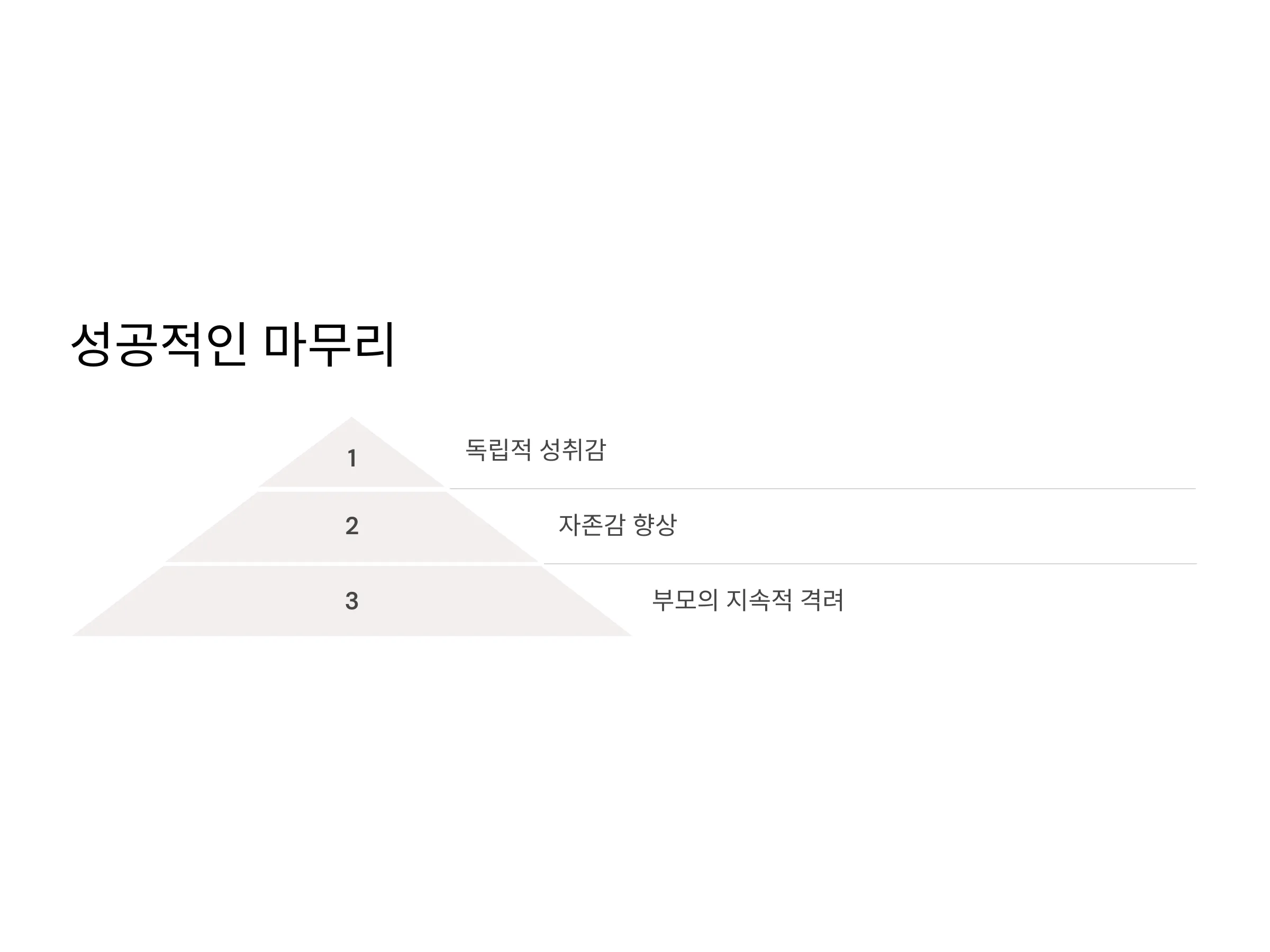
Task: Click the word 격려 in third label
Action: [x=822, y=600]
